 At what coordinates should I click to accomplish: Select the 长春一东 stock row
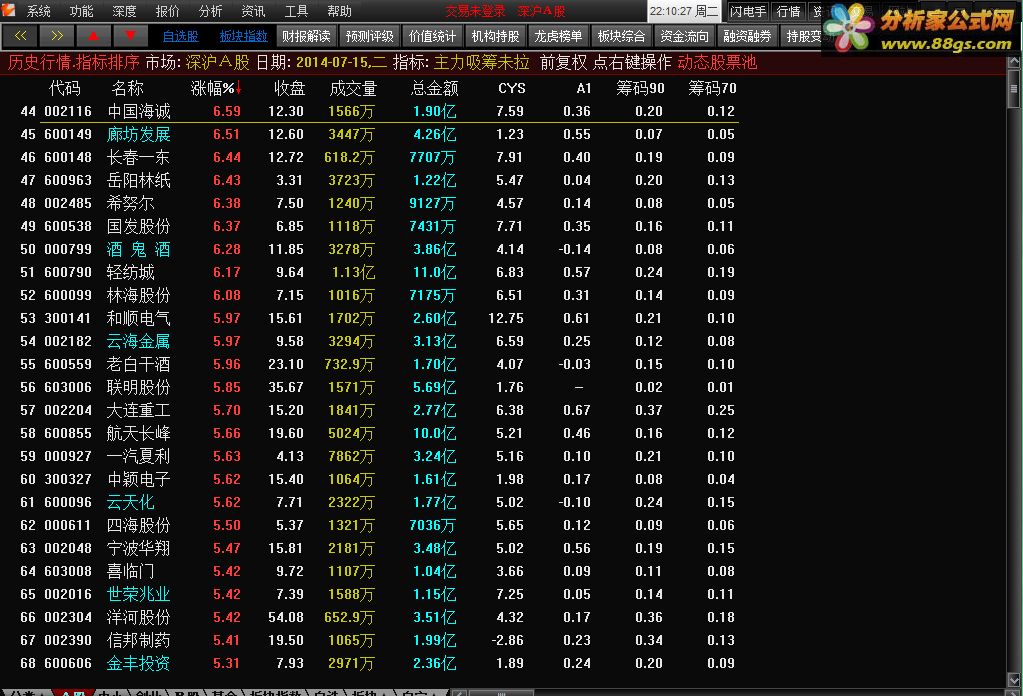378,157
